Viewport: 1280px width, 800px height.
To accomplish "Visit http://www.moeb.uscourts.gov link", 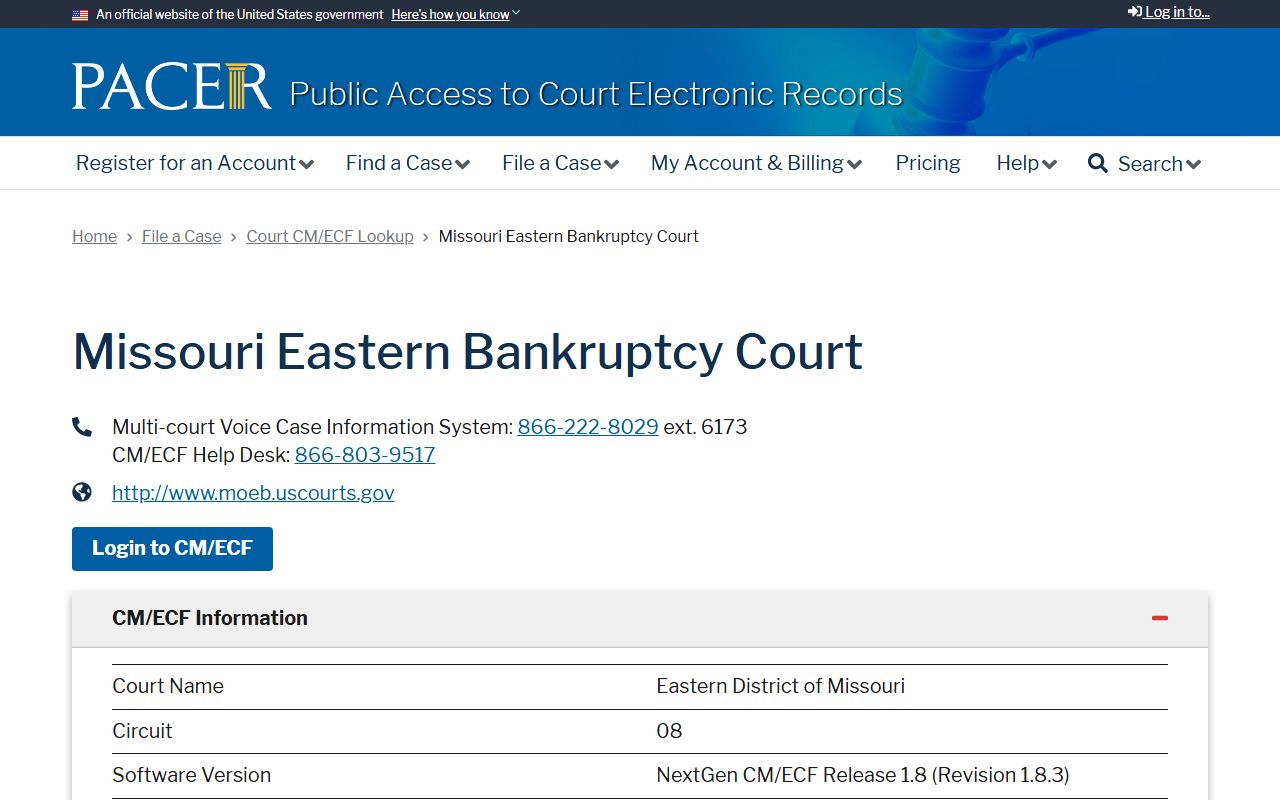I will pos(253,493).
